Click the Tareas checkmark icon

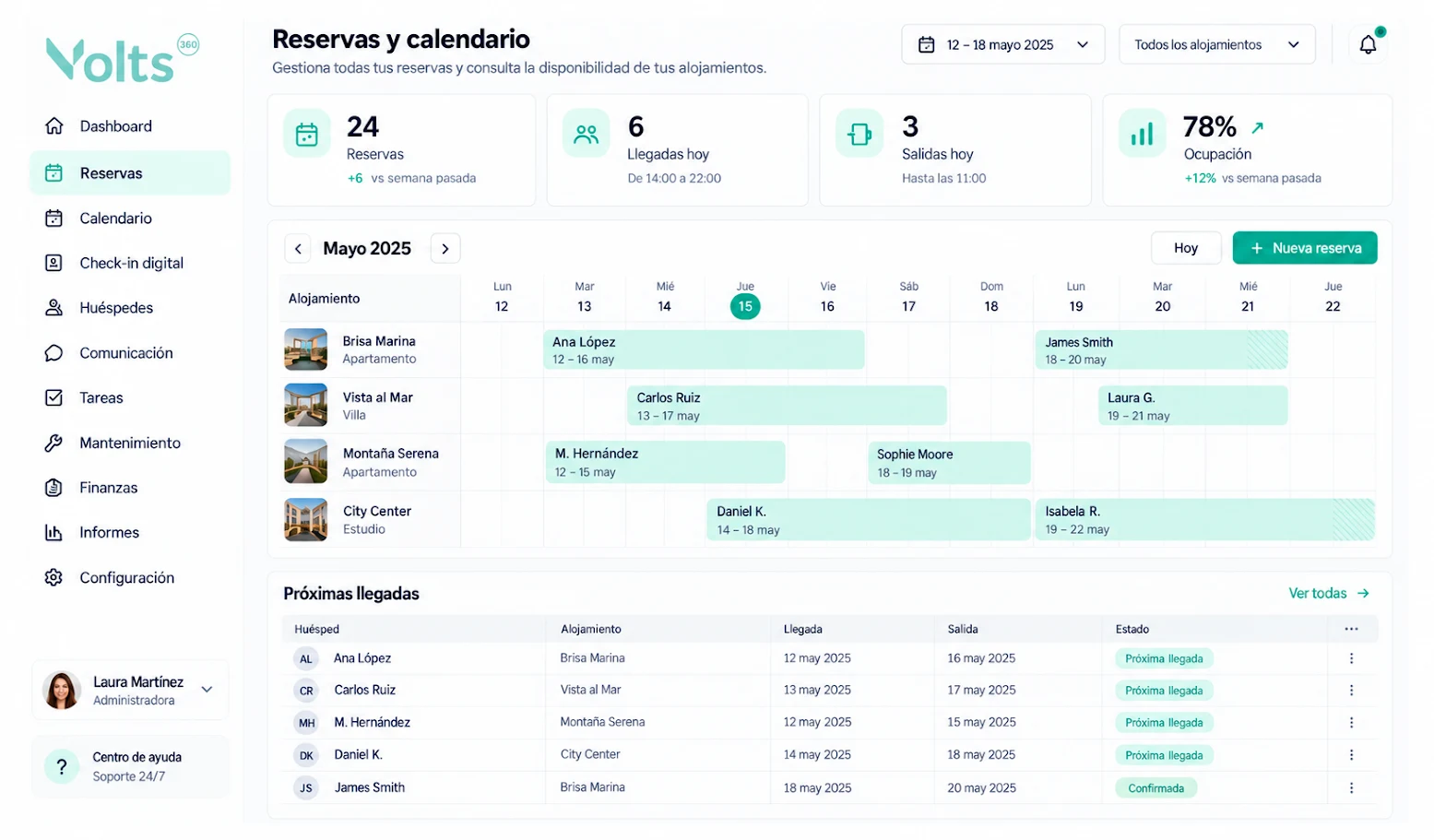pos(54,397)
